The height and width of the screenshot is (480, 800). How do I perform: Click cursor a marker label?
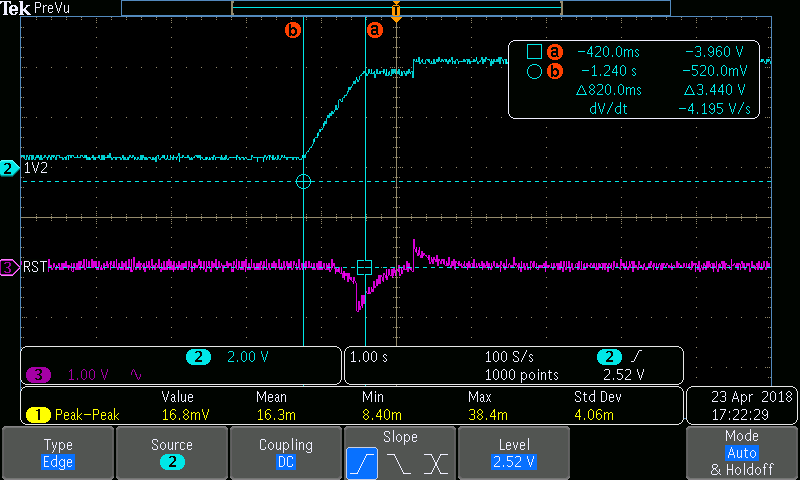[374, 30]
